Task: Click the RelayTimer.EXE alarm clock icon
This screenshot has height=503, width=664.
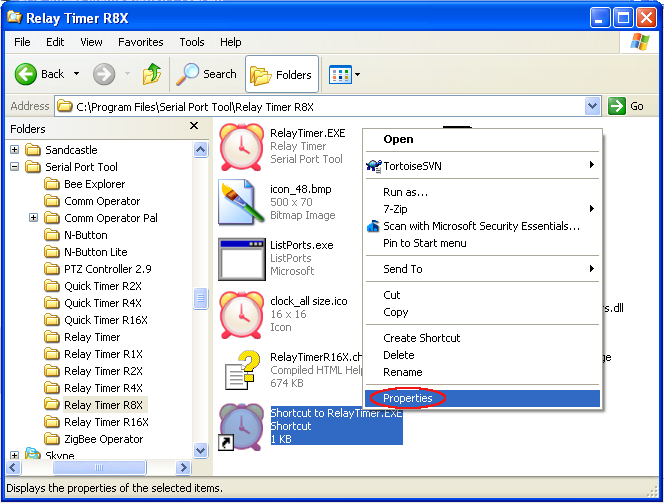Action: point(241,146)
